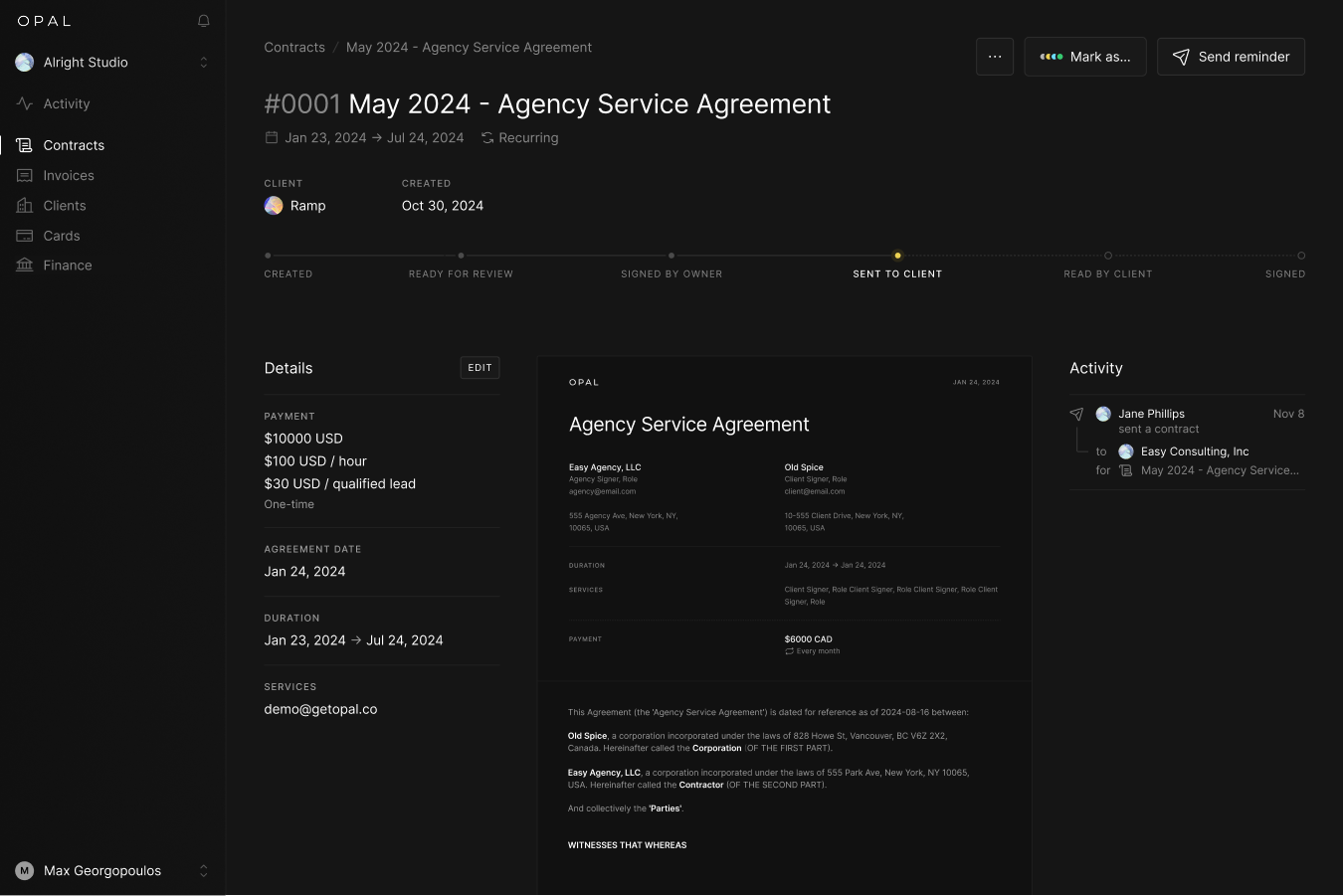
Task: Click the sent paper plane icon in Activity
Action: (1076, 414)
